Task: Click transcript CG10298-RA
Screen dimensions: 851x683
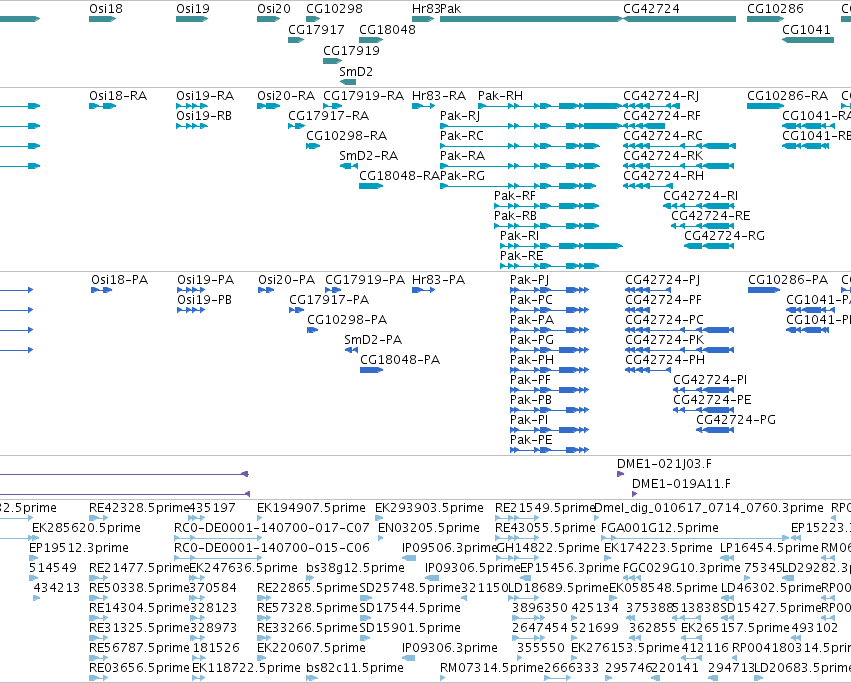Action: coord(347,136)
